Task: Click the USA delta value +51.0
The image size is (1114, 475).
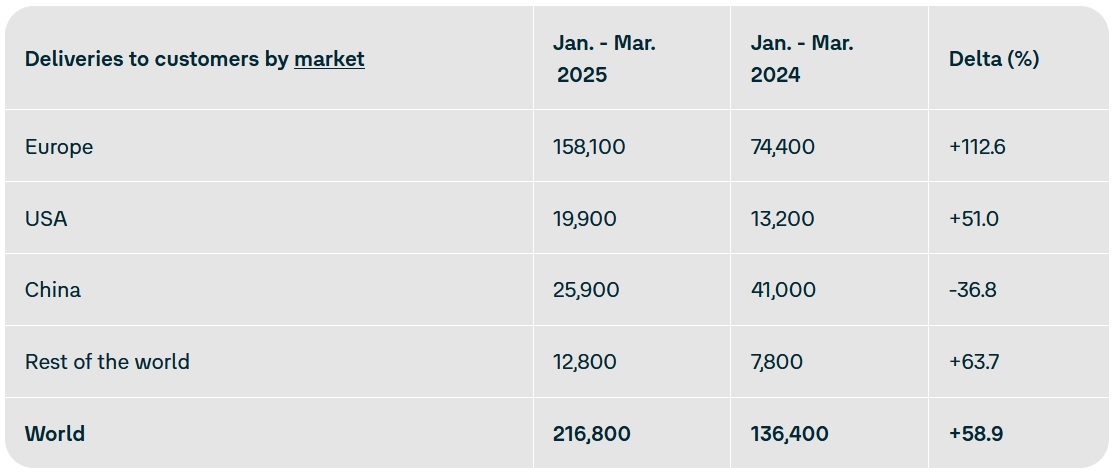Action: click(973, 218)
